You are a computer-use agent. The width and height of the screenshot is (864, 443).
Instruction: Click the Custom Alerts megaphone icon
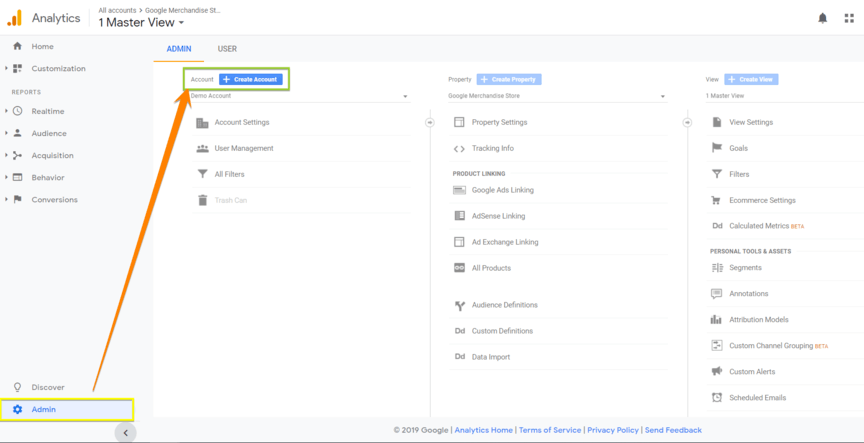716,371
